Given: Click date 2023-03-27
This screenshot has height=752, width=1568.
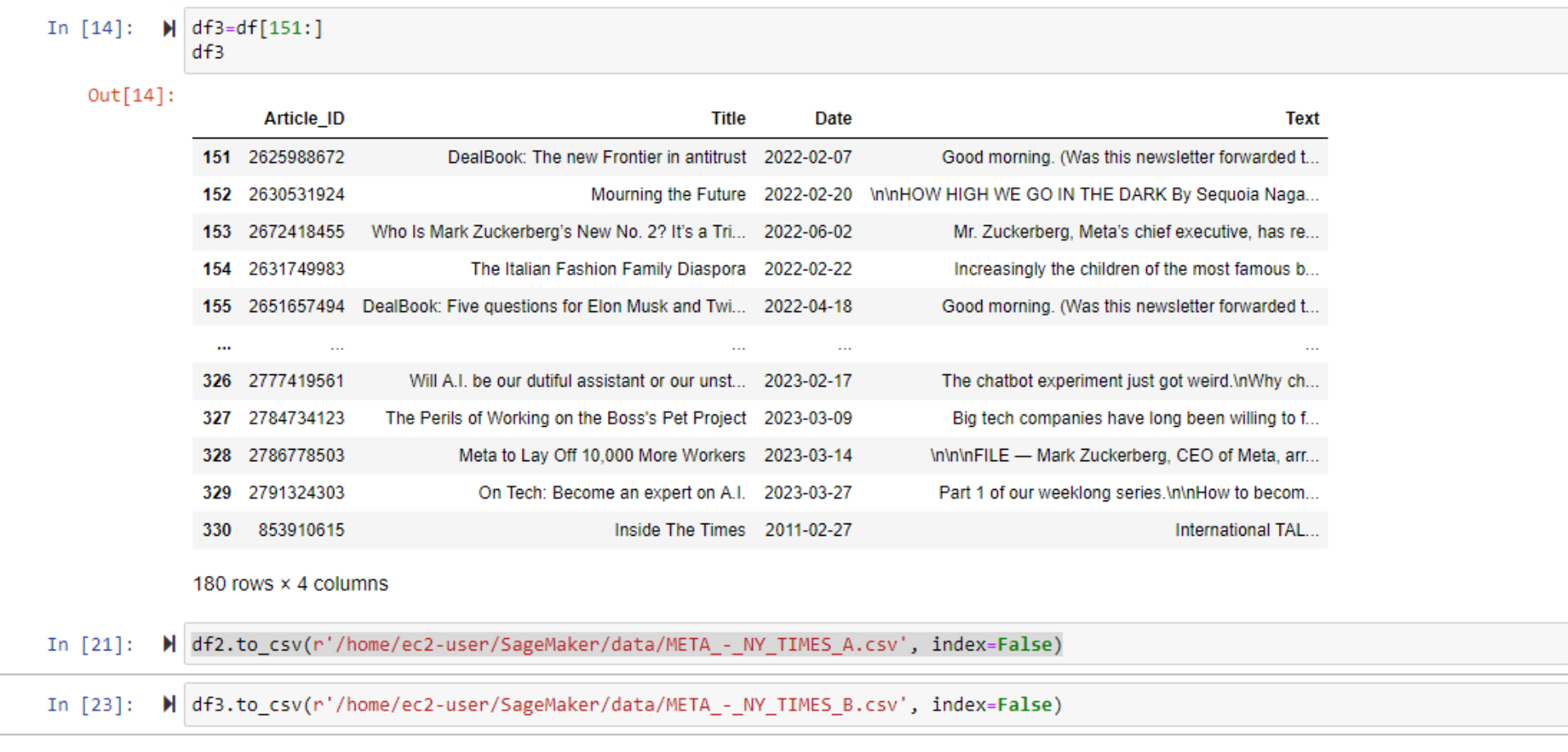Looking at the screenshot, I should (808, 493).
